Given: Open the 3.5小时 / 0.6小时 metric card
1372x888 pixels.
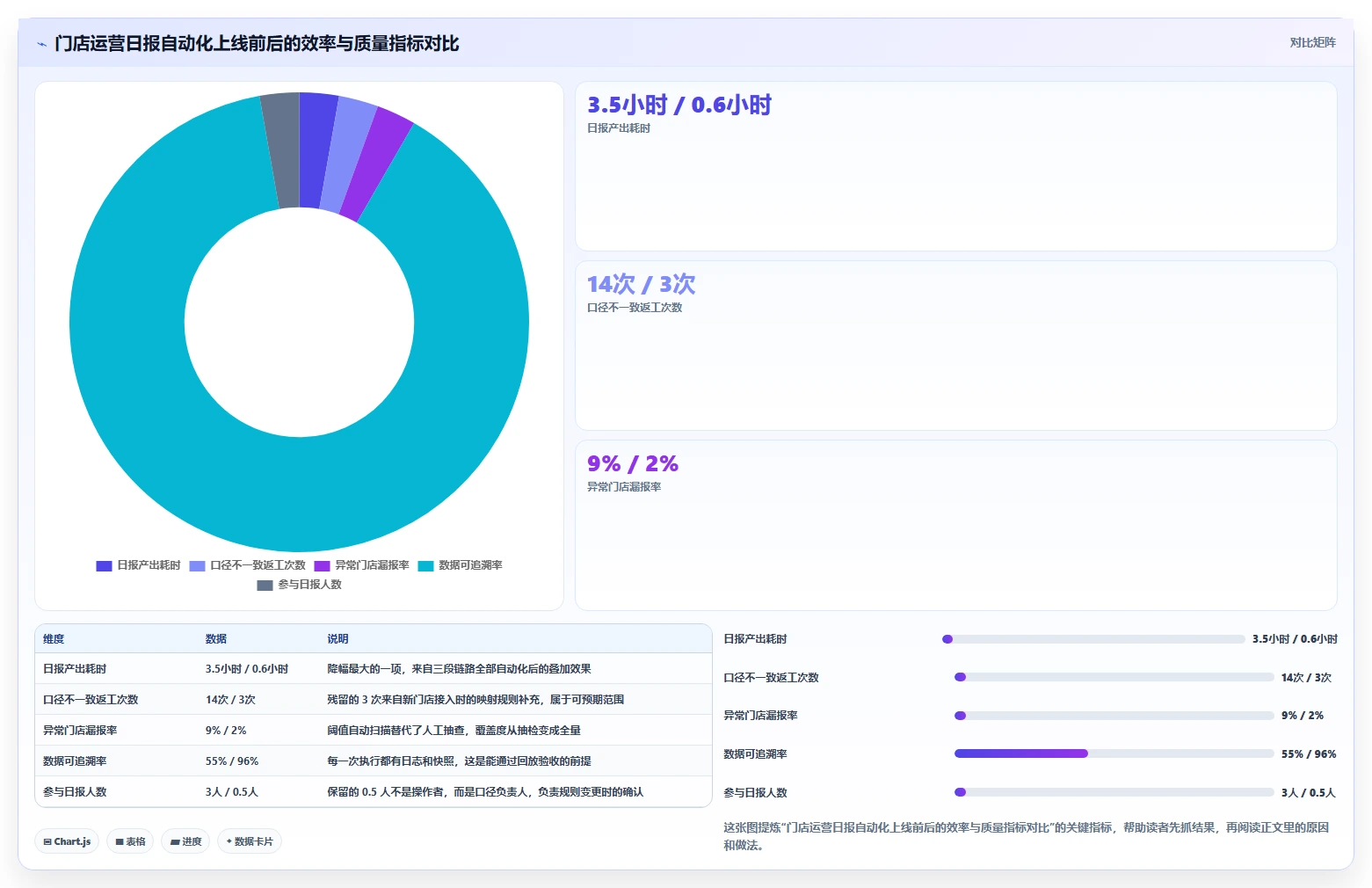Looking at the screenshot, I should pos(955,166).
